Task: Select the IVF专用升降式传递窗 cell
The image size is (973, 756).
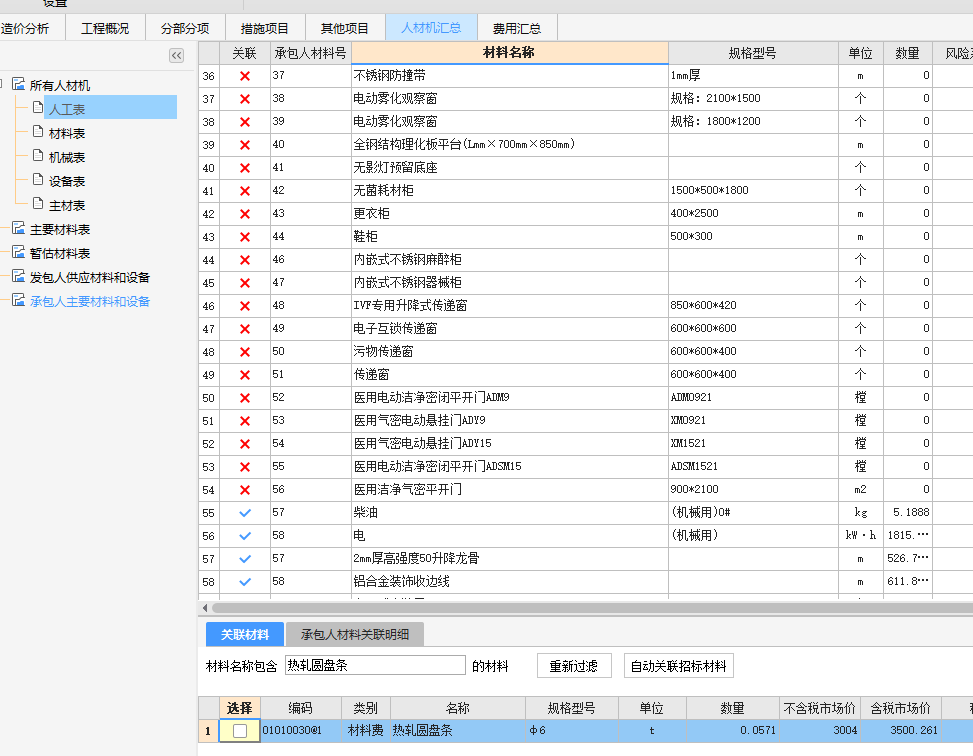Action: [509, 305]
